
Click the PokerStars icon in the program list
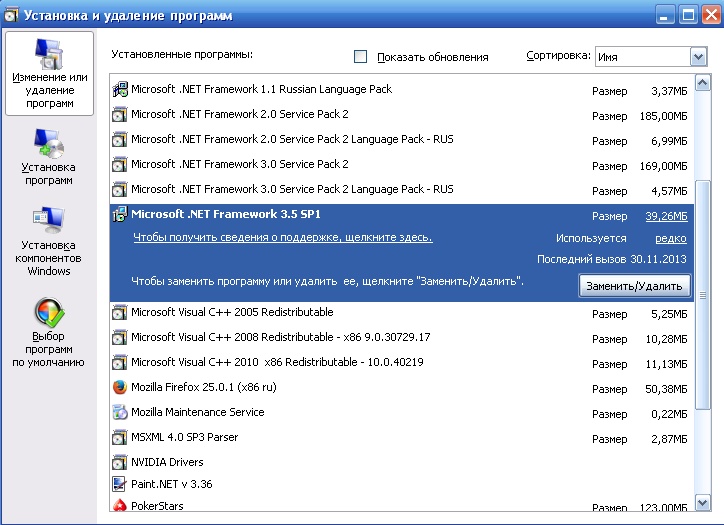[x=120, y=507]
